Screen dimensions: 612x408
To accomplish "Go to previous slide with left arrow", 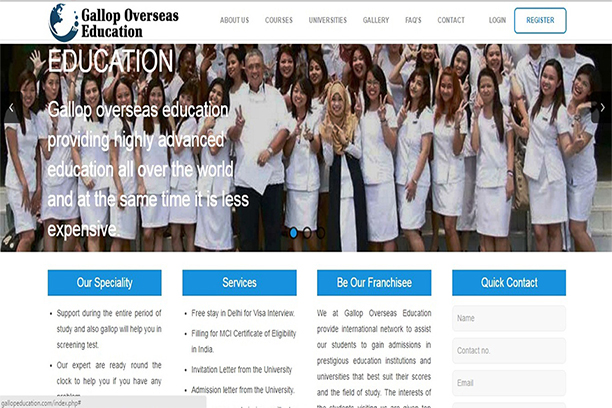I will [x=12, y=107].
